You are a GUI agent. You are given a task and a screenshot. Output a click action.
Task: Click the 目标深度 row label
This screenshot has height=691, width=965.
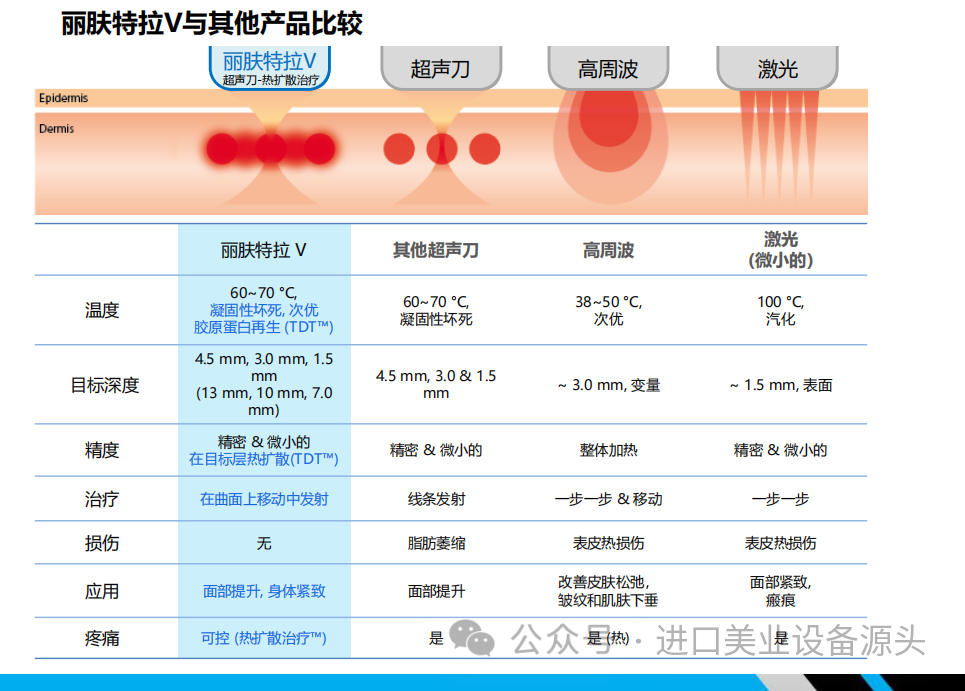tap(104, 385)
